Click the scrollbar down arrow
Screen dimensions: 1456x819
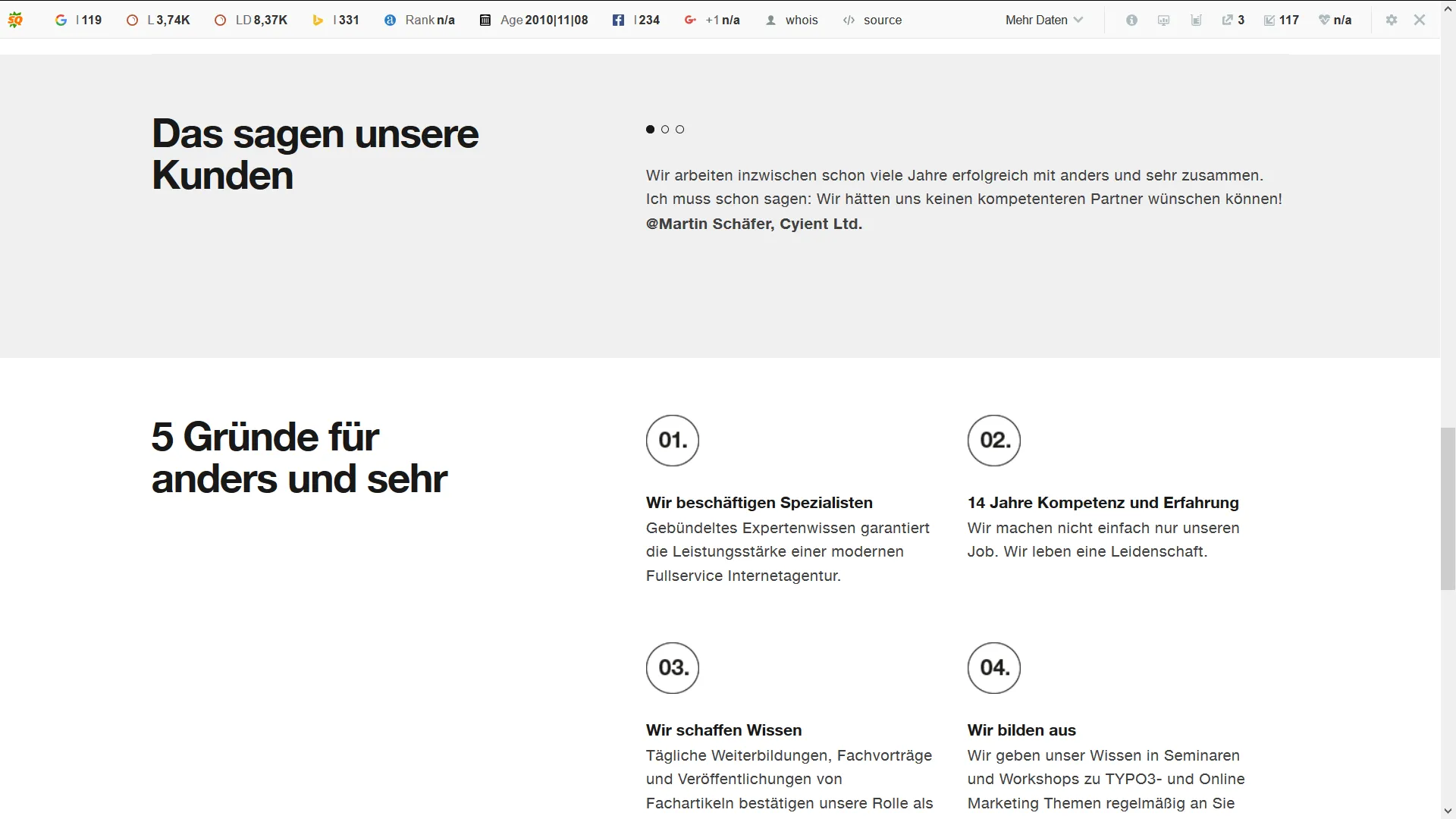point(1448,811)
